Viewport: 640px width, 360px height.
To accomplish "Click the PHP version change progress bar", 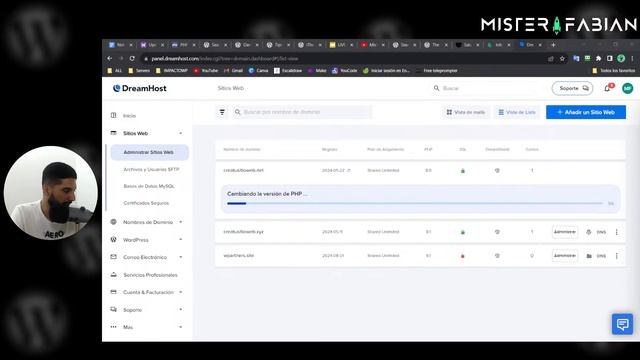I will pos(415,203).
